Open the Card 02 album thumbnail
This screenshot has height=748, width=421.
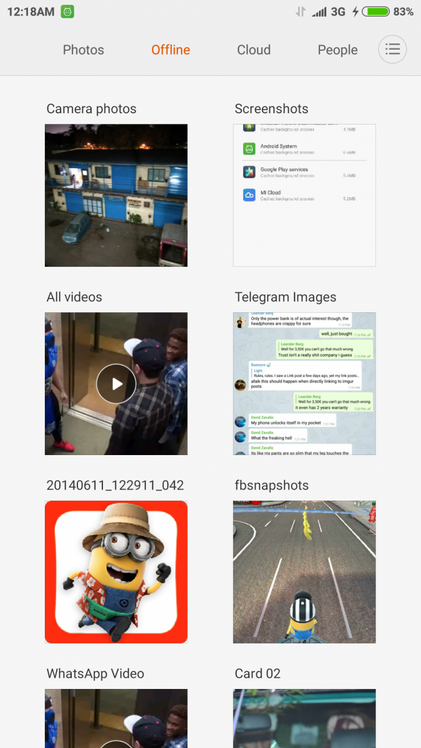pos(304,718)
